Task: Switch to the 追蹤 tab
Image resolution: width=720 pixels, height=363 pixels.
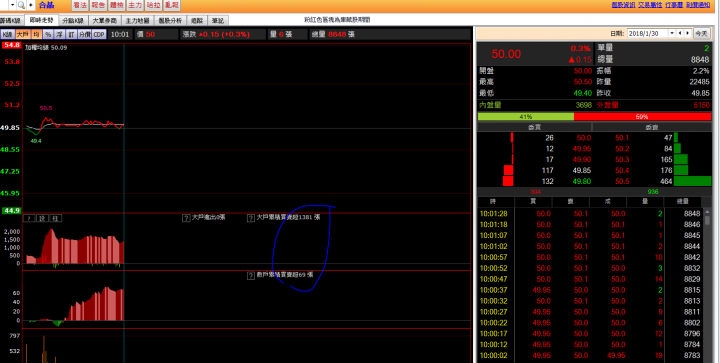Action: (197, 21)
